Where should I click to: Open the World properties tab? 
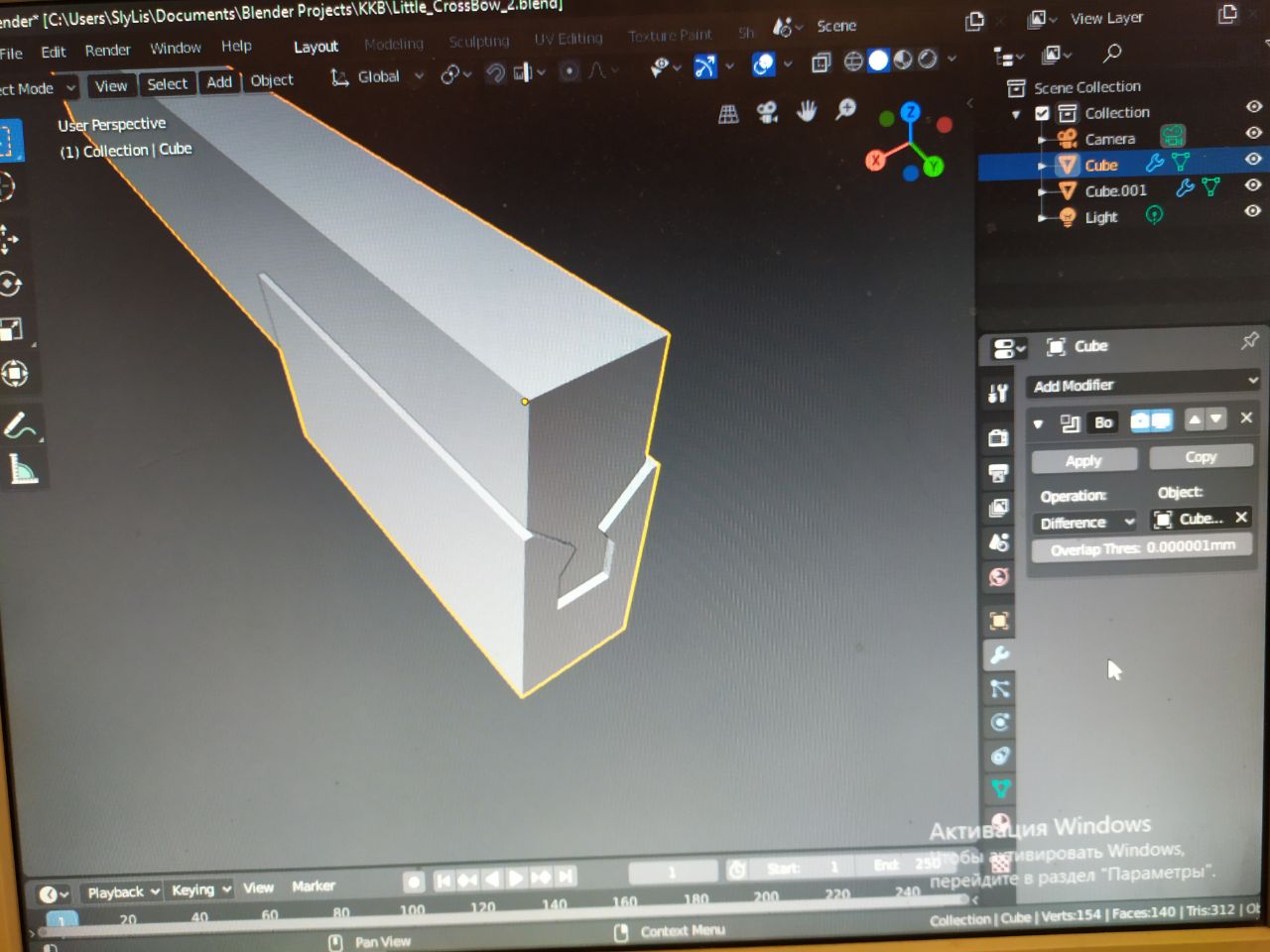tap(999, 576)
